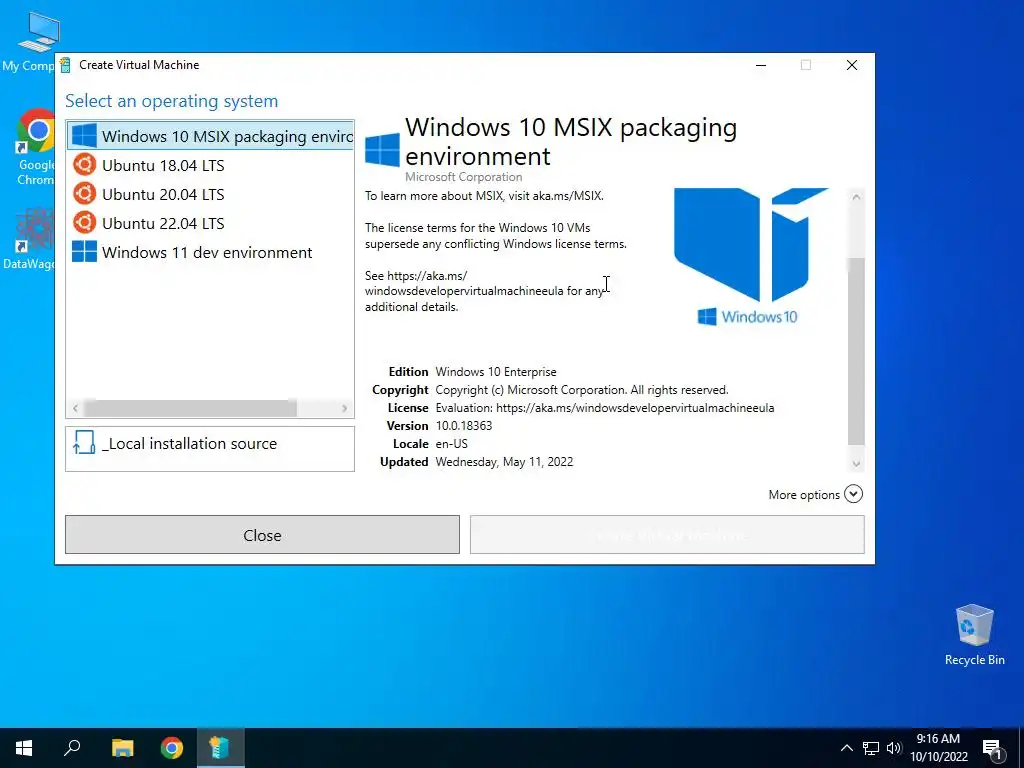
Task: Select Recycle Bin desktop icon
Action: 974,635
